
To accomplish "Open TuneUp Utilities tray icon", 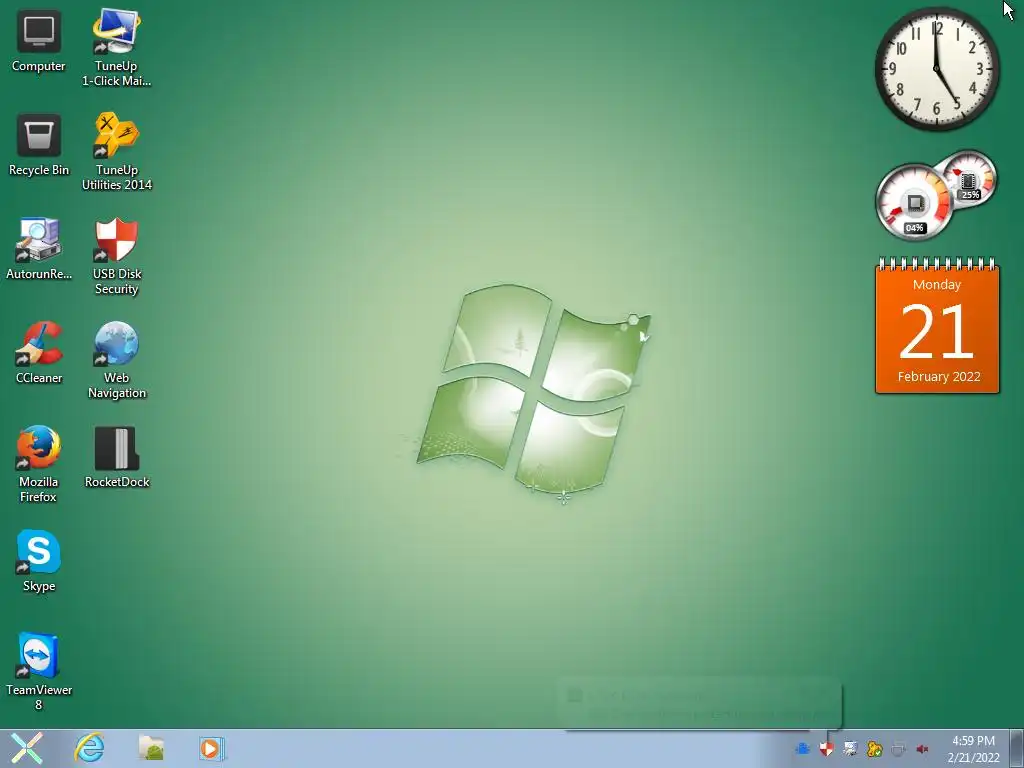I will (874, 748).
